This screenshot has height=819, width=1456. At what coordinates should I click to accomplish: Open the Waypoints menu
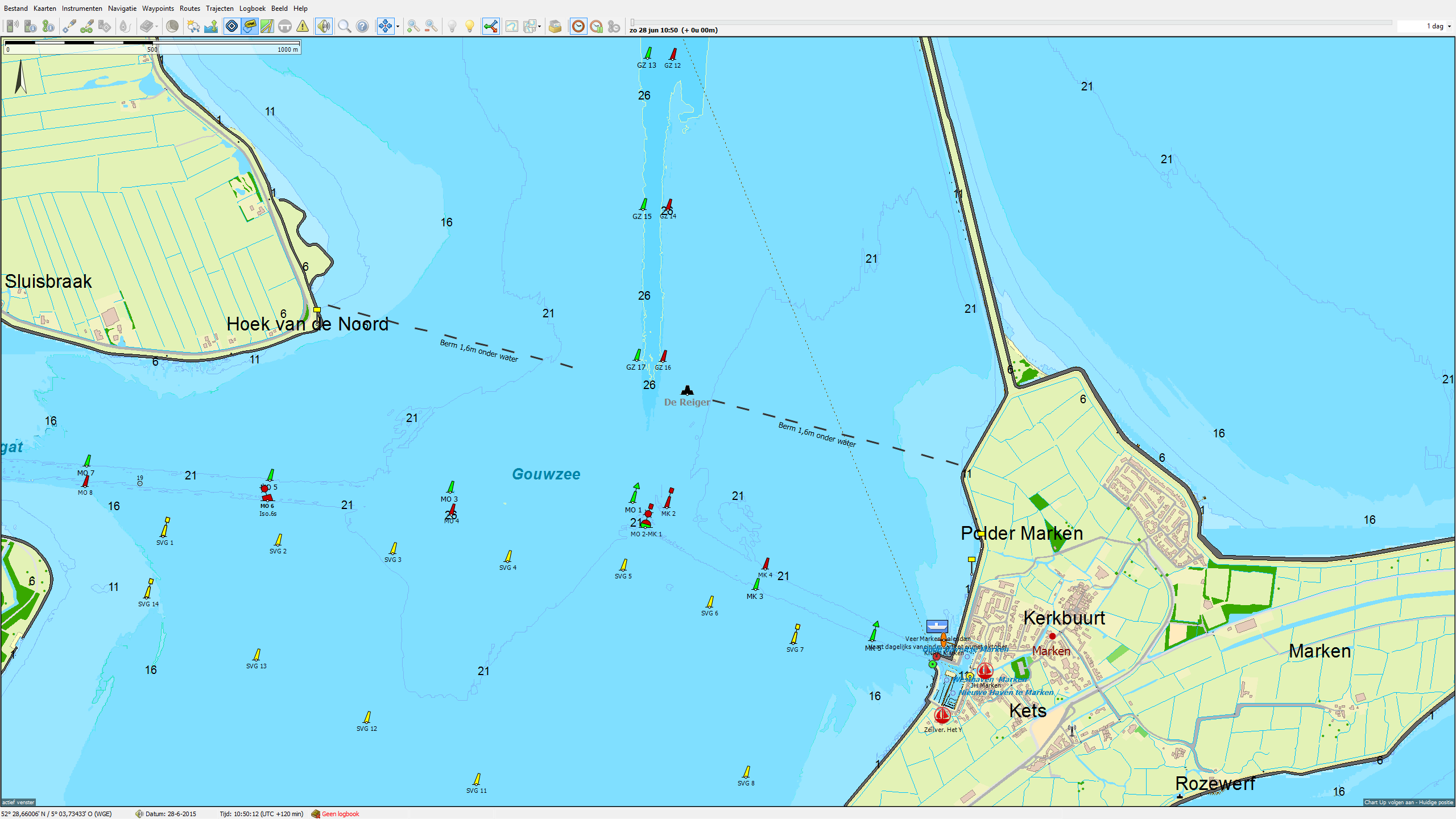(x=158, y=9)
